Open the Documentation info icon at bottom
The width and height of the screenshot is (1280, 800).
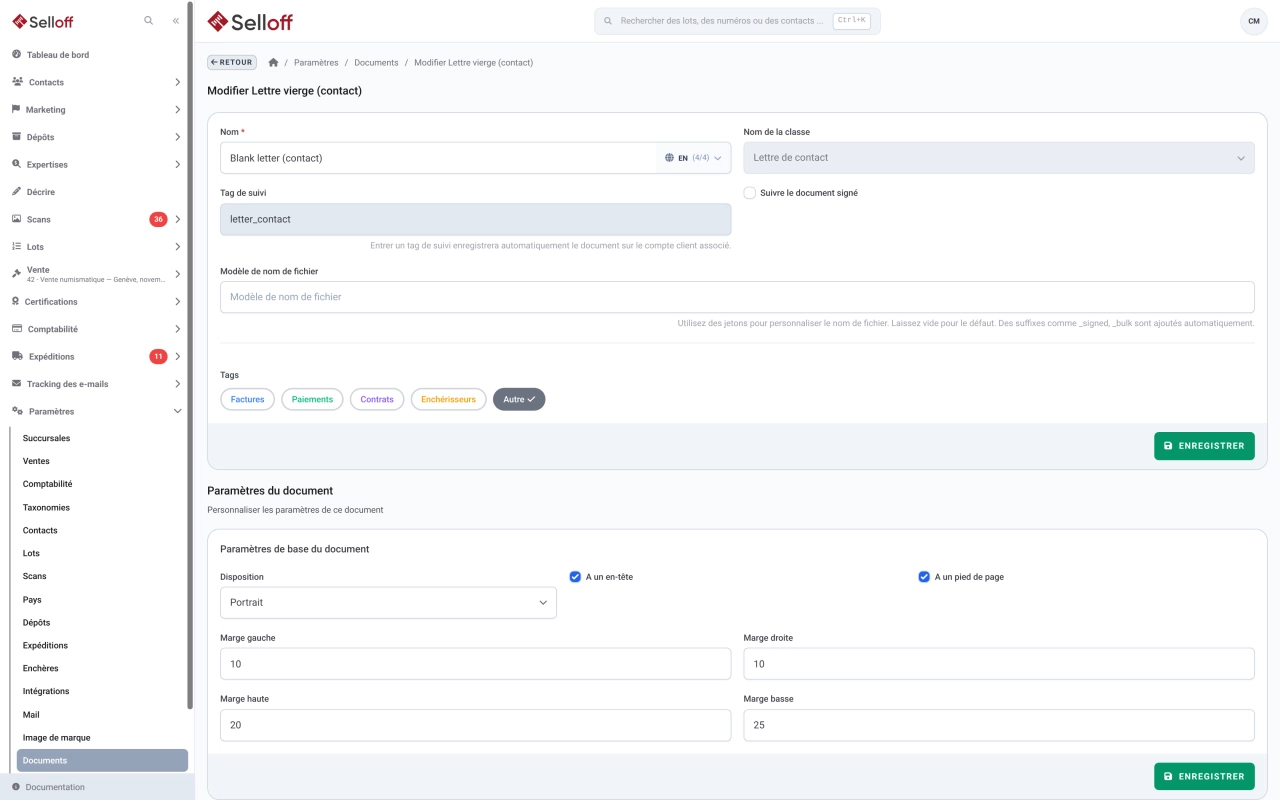[x=16, y=787]
